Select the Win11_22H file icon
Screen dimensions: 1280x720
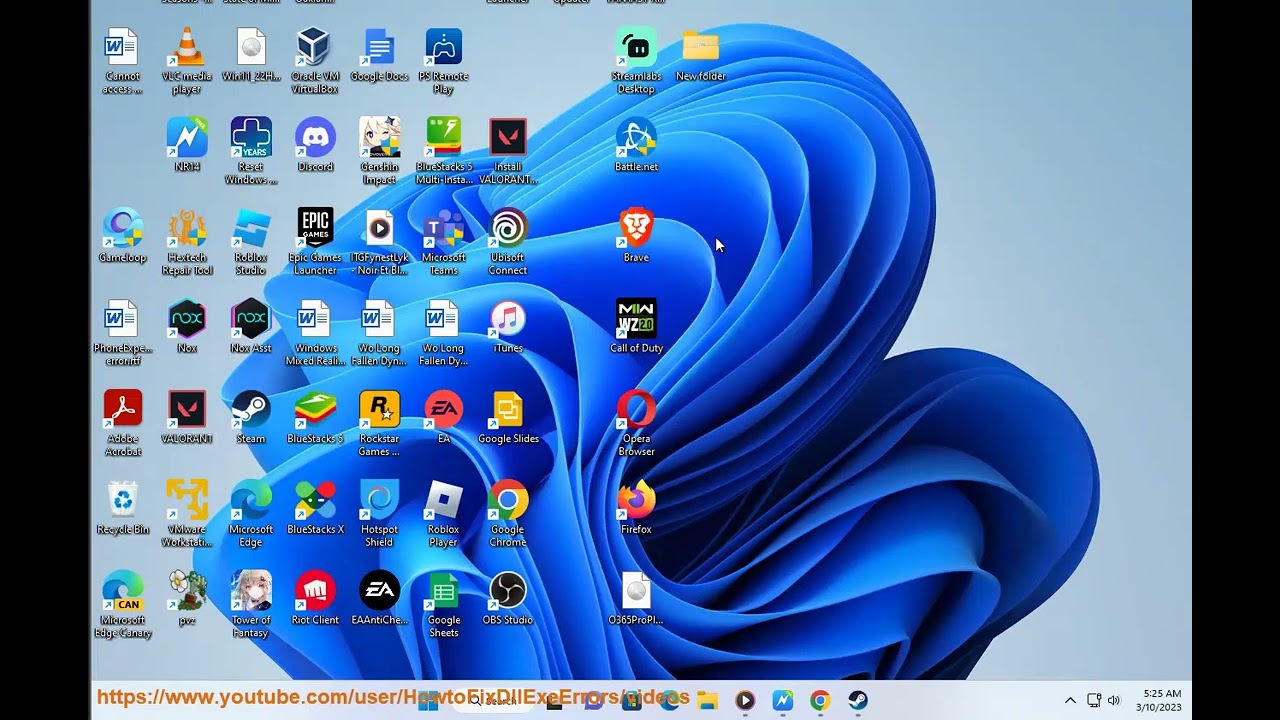251,55
